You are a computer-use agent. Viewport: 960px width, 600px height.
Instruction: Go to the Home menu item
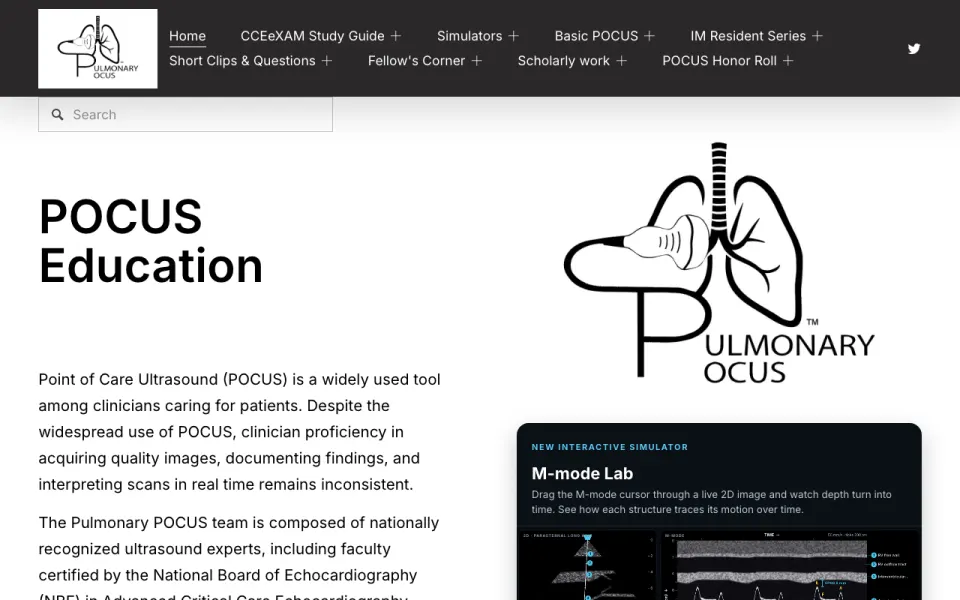click(x=187, y=36)
